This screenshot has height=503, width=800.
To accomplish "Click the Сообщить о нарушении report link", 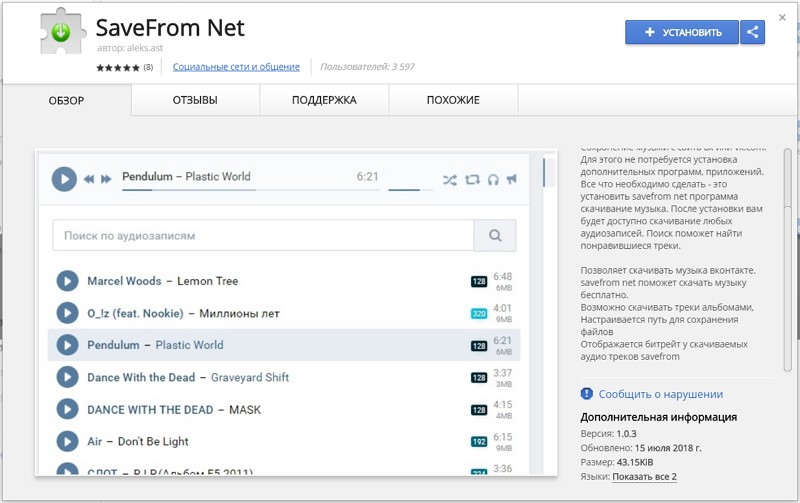I will tap(661, 394).
